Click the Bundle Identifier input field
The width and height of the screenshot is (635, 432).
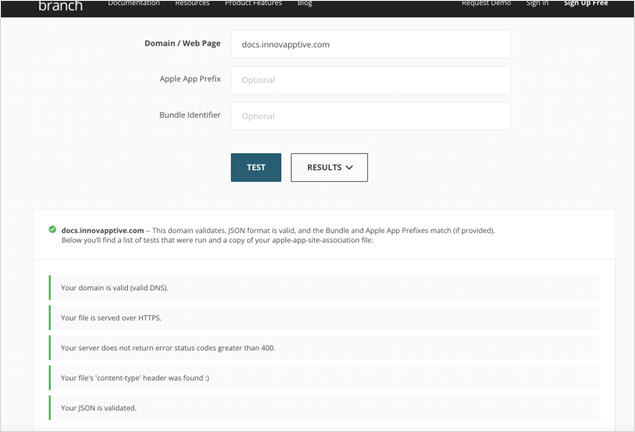pos(370,116)
